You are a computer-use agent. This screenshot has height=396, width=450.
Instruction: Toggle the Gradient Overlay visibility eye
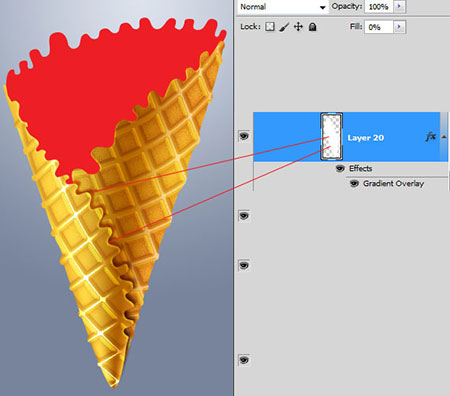pos(354,183)
